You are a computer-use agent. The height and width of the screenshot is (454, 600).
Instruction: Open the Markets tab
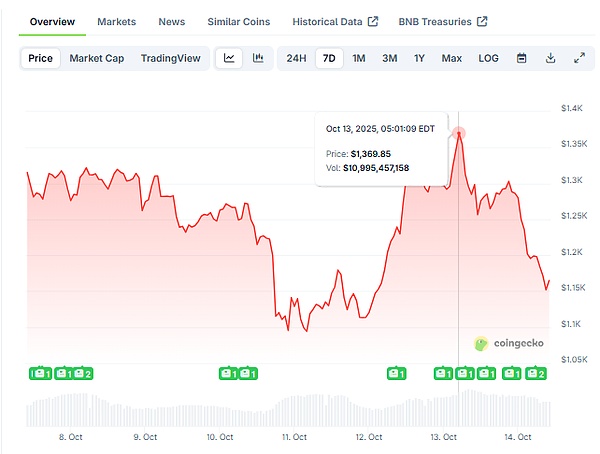118,21
